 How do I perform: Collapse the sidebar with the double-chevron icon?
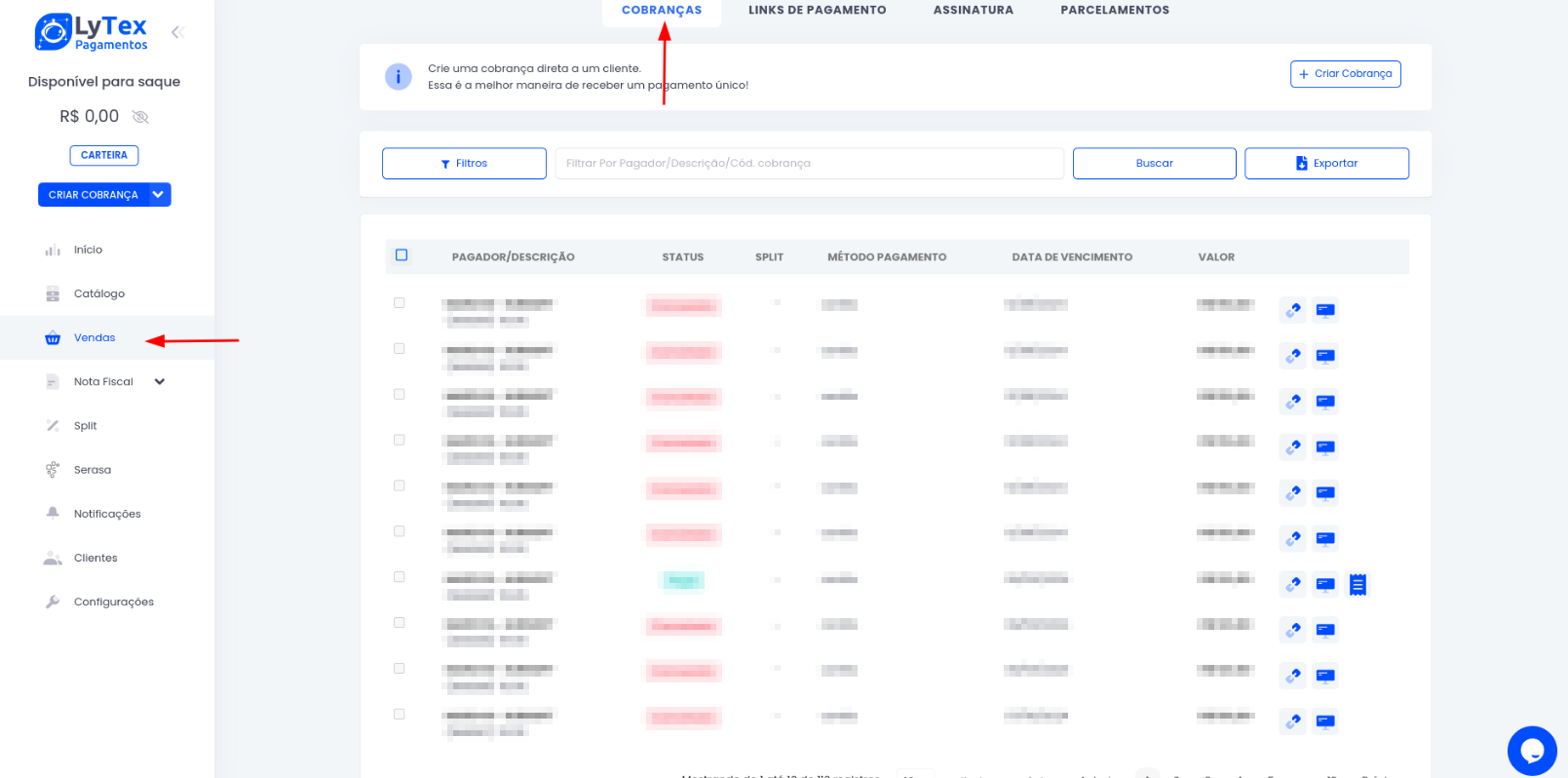(x=177, y=32)
